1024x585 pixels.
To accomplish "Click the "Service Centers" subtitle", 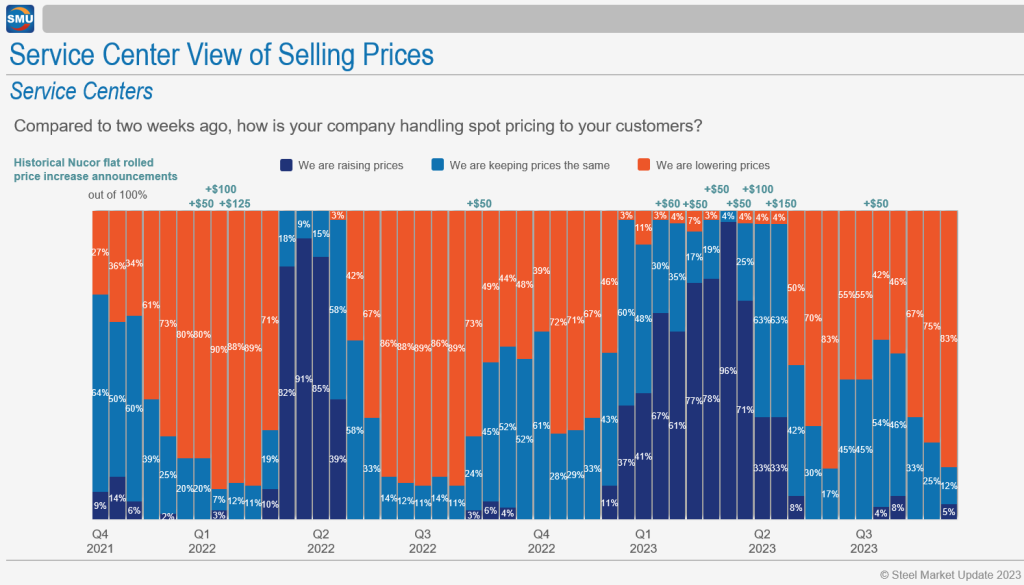I will coord(81,92).
